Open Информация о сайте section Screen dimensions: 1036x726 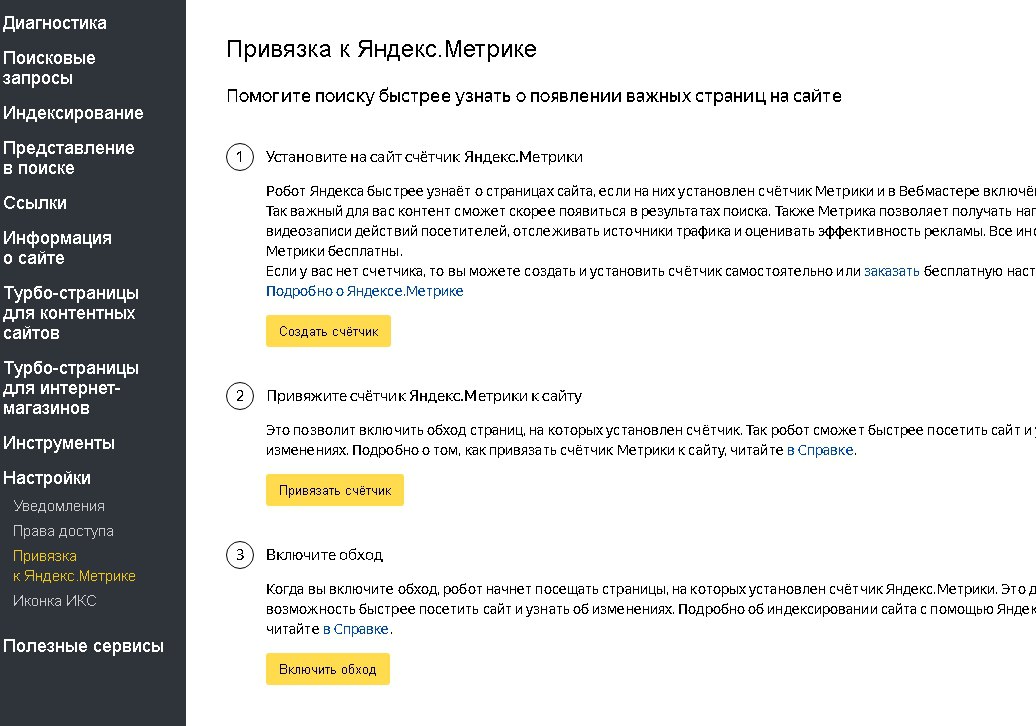(x=57, y=248)
